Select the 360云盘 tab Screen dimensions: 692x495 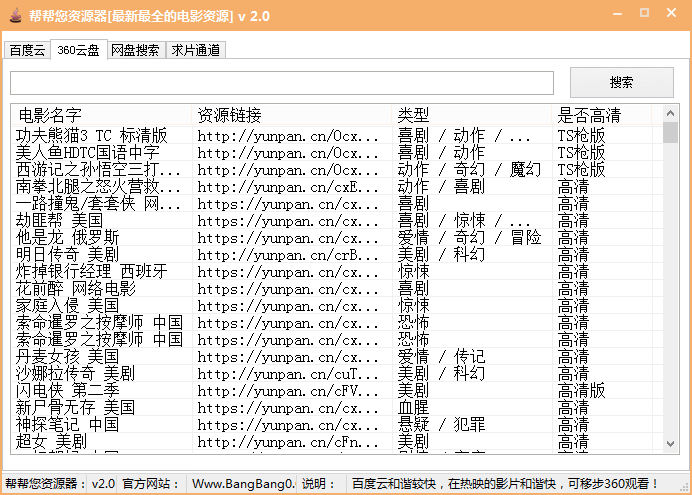[78, 49]
